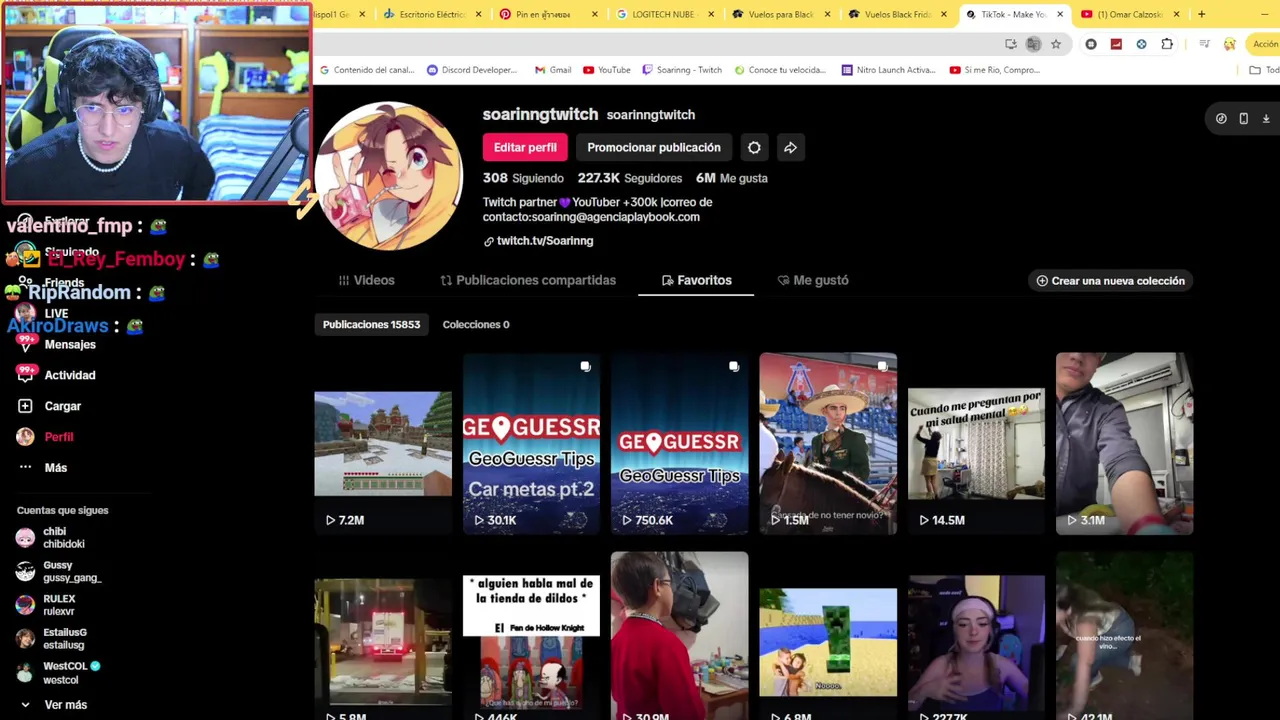Screen dimensions: 1280x720
Task: Open Actividad notifications
Action: [x=70, y=375]
